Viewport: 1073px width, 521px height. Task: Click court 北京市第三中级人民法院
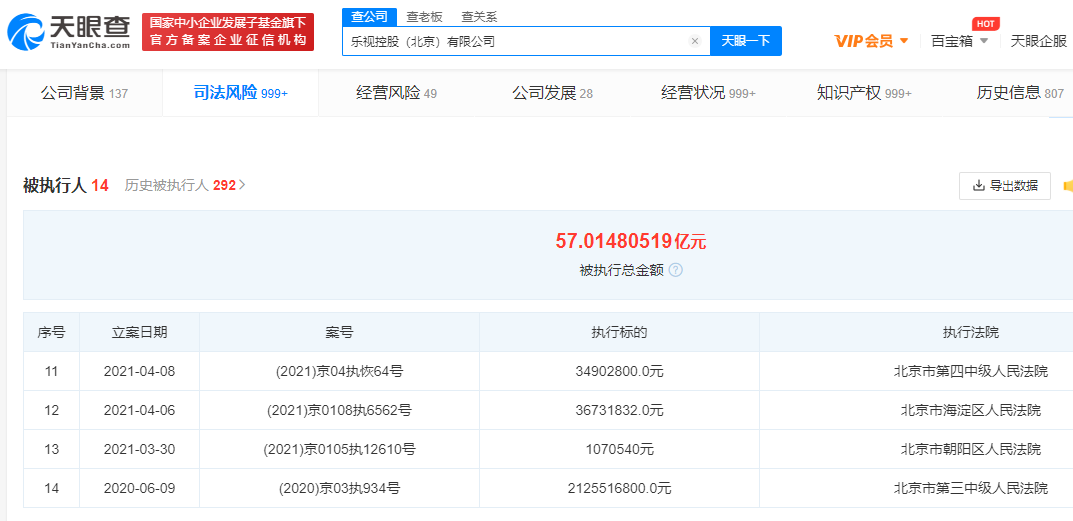(x=970, y=489)
